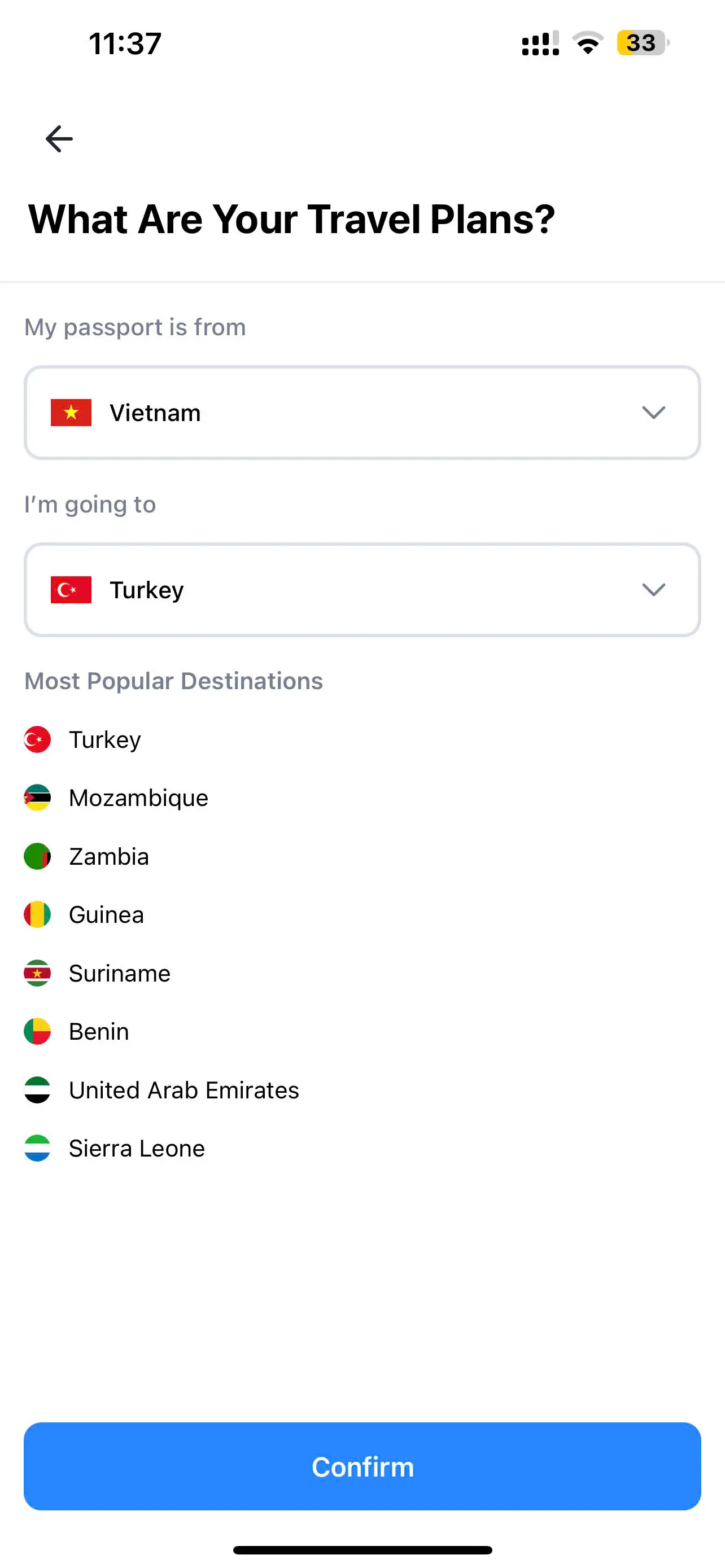Tap the Benin flag icon
The width and height of the screenshot is (725, 1568).
coord(37,1031)
